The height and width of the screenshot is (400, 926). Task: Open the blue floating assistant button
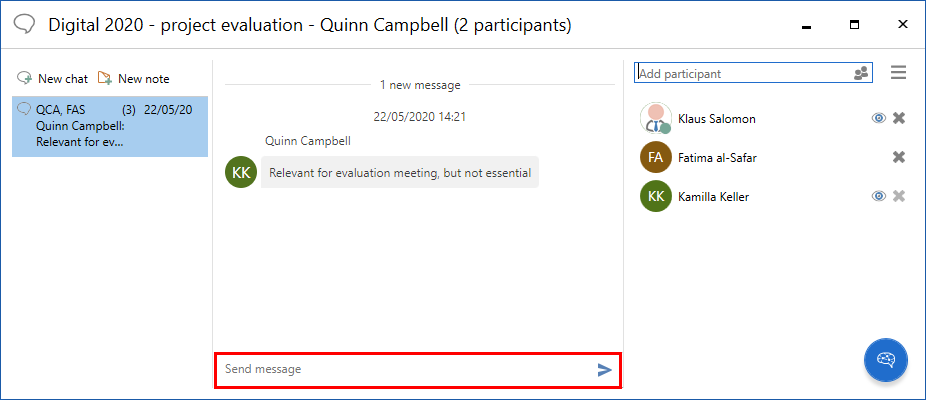coord(885,359)
